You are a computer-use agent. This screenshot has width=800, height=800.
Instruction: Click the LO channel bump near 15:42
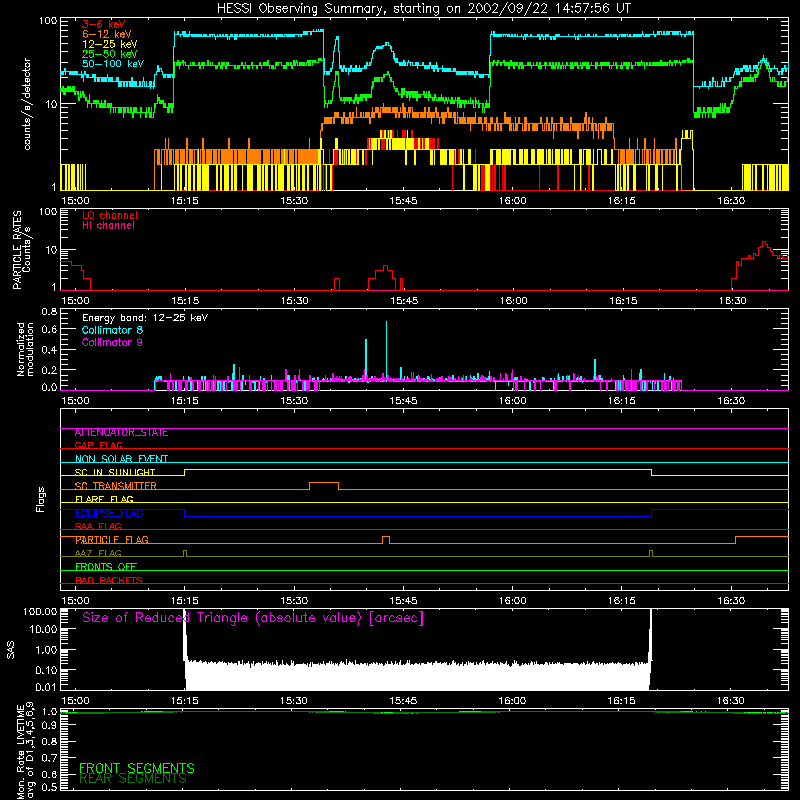point(382,277)
